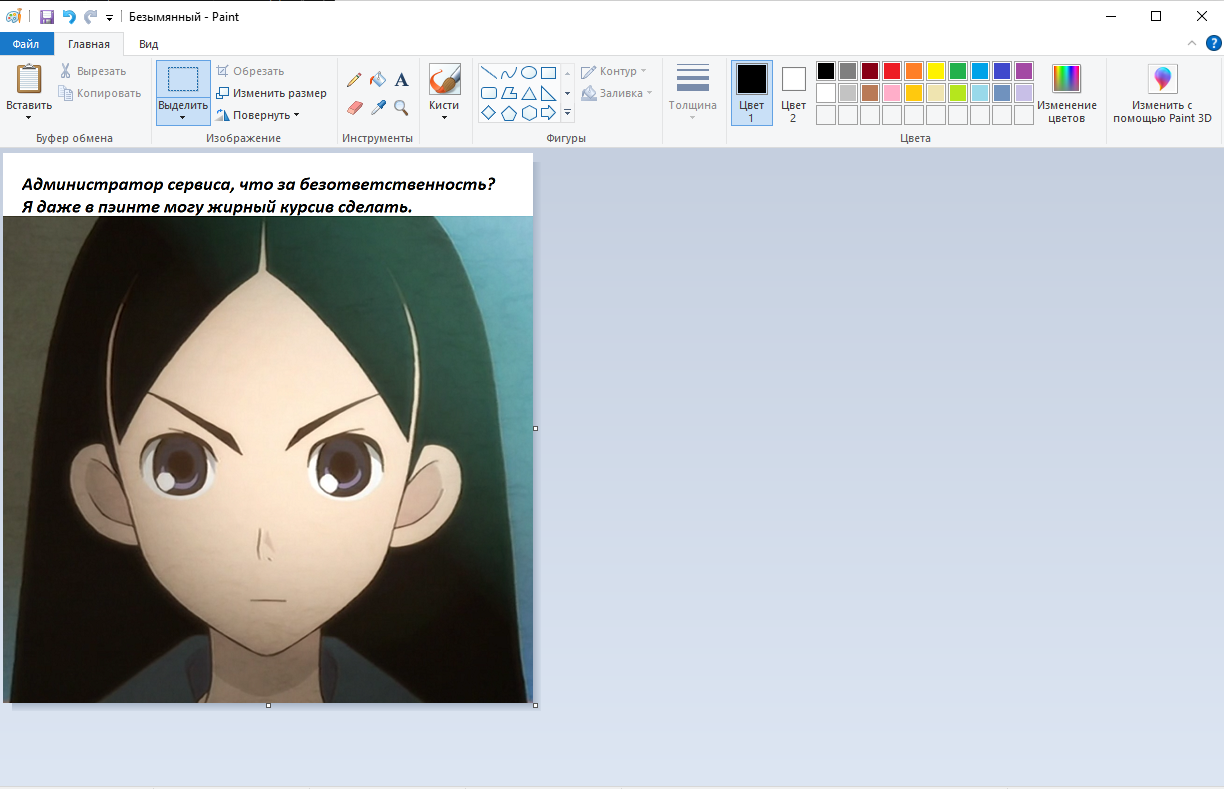Choose the Rectangle shape
The image size is (1224, 789).
pos(548,72)
